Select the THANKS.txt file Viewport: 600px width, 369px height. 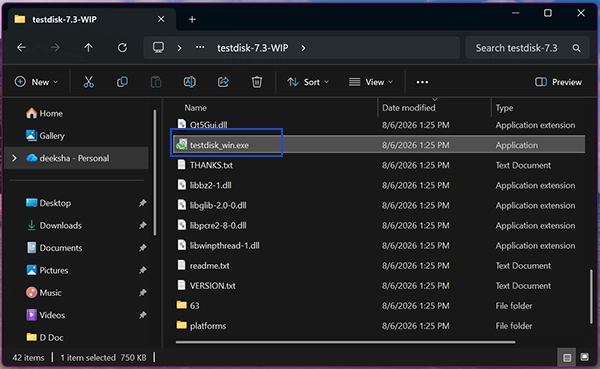pyautogui.click(x=211, y=165)
